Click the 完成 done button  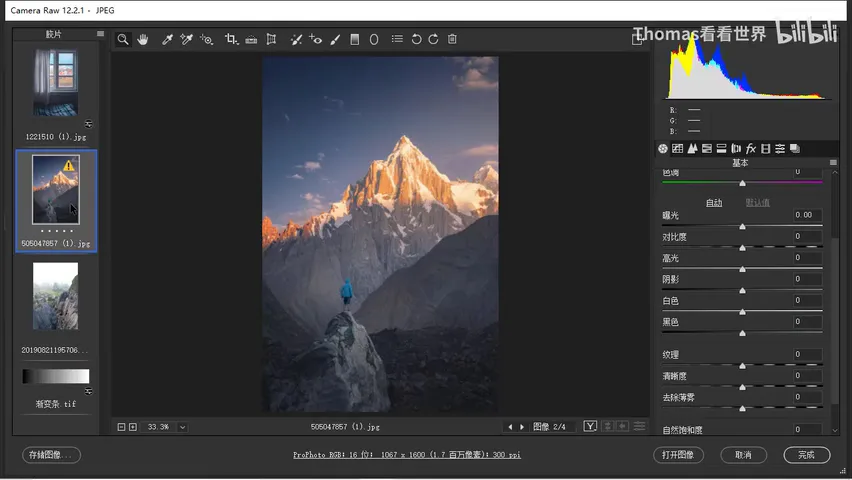pos(806,455)
